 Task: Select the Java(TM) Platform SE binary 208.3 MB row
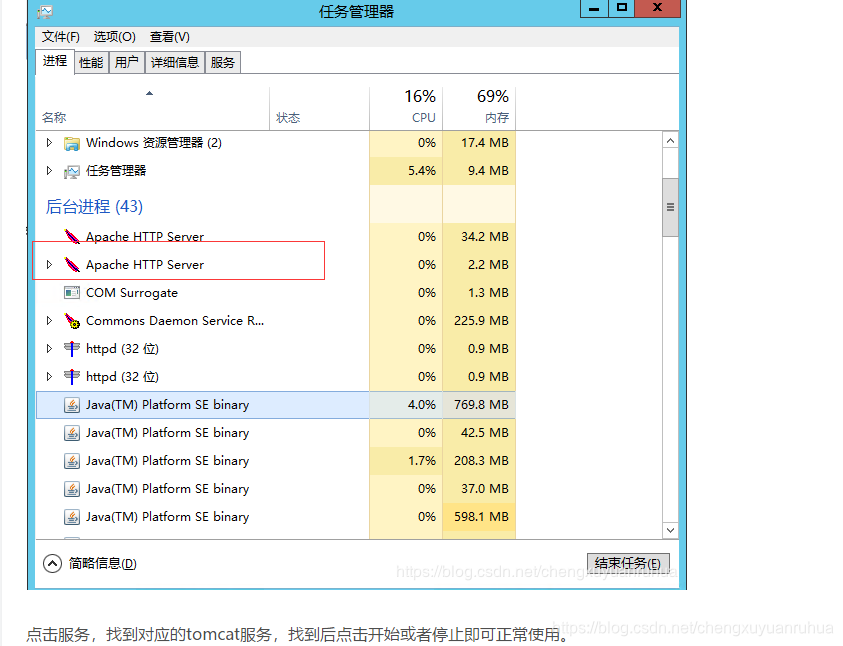pyautogui.click(x=276, y=461)
